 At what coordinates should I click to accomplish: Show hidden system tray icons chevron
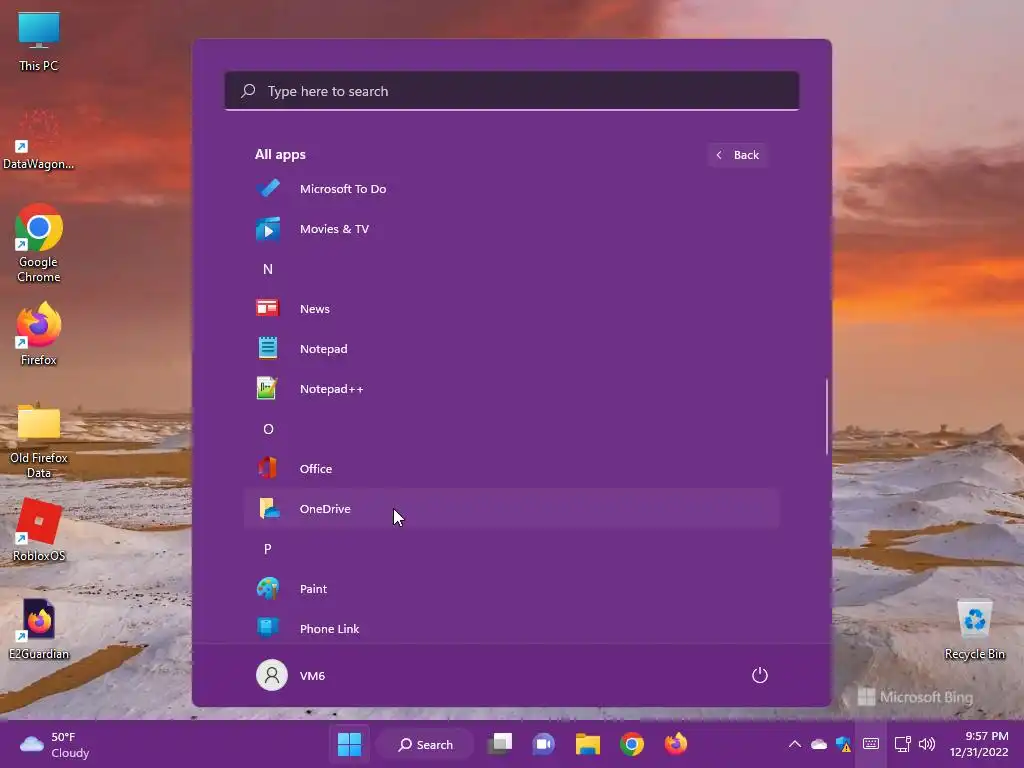795,744
